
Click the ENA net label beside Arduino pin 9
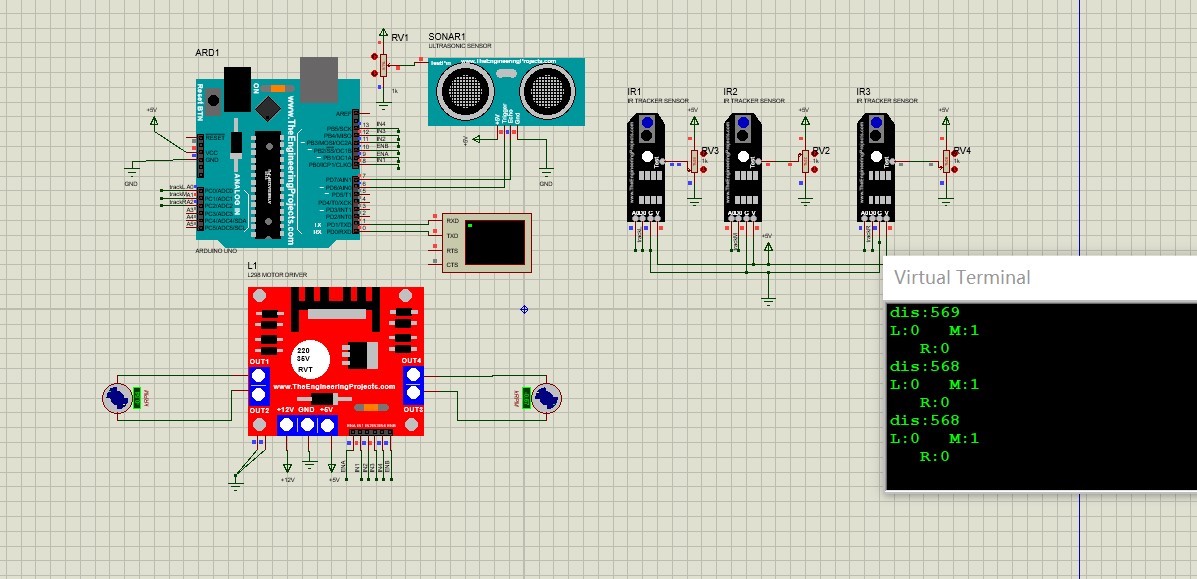tap(382, 153)
